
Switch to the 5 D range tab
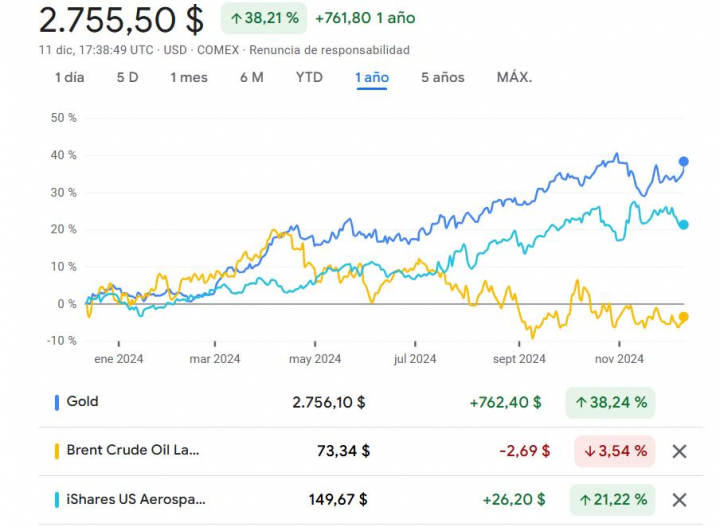pos(127,77)
